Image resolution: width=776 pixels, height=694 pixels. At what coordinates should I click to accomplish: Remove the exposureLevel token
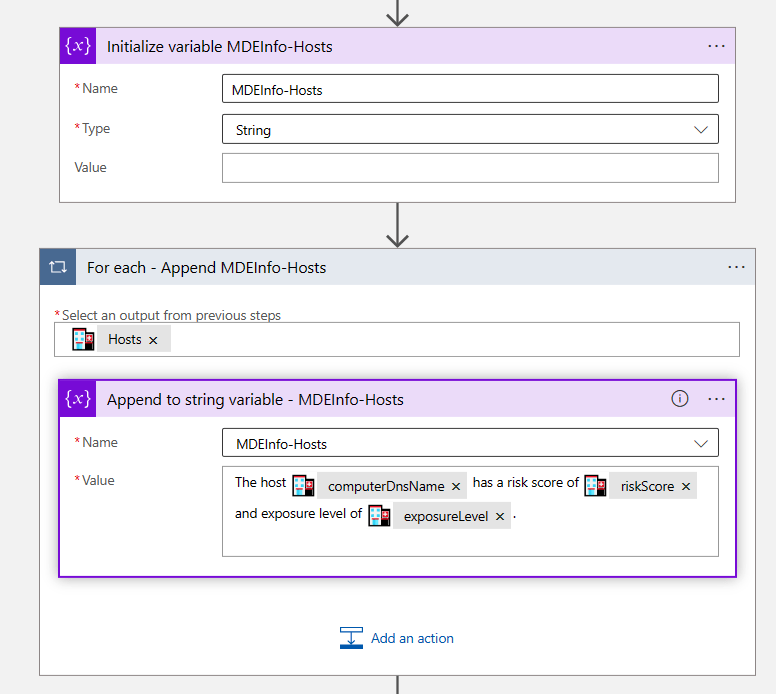500,517
